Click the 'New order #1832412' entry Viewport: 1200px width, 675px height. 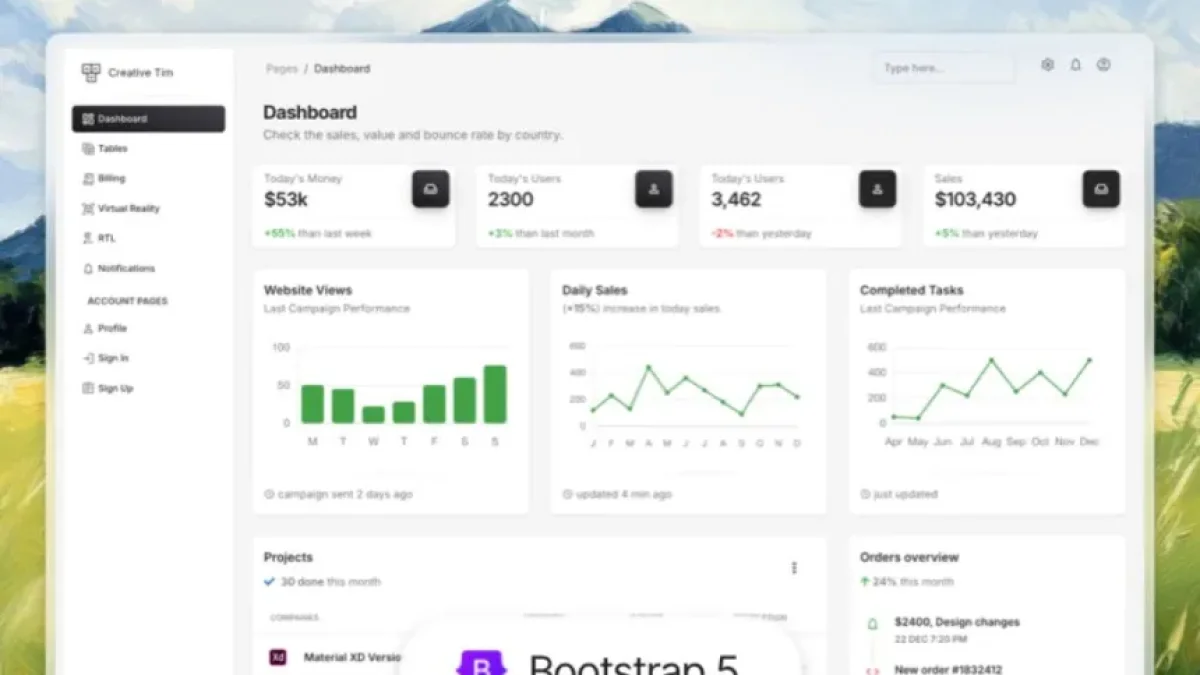coord(949,670)
